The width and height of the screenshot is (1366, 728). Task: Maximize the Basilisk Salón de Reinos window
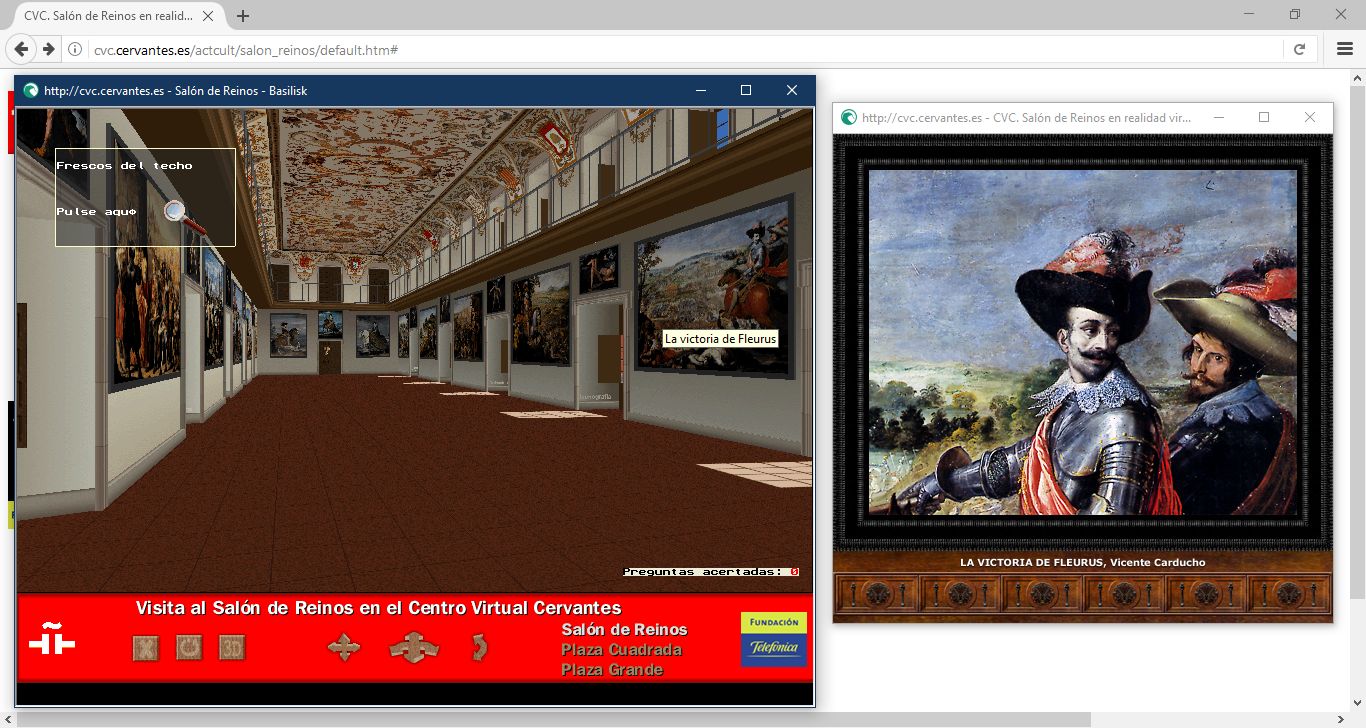coord(746,90)
